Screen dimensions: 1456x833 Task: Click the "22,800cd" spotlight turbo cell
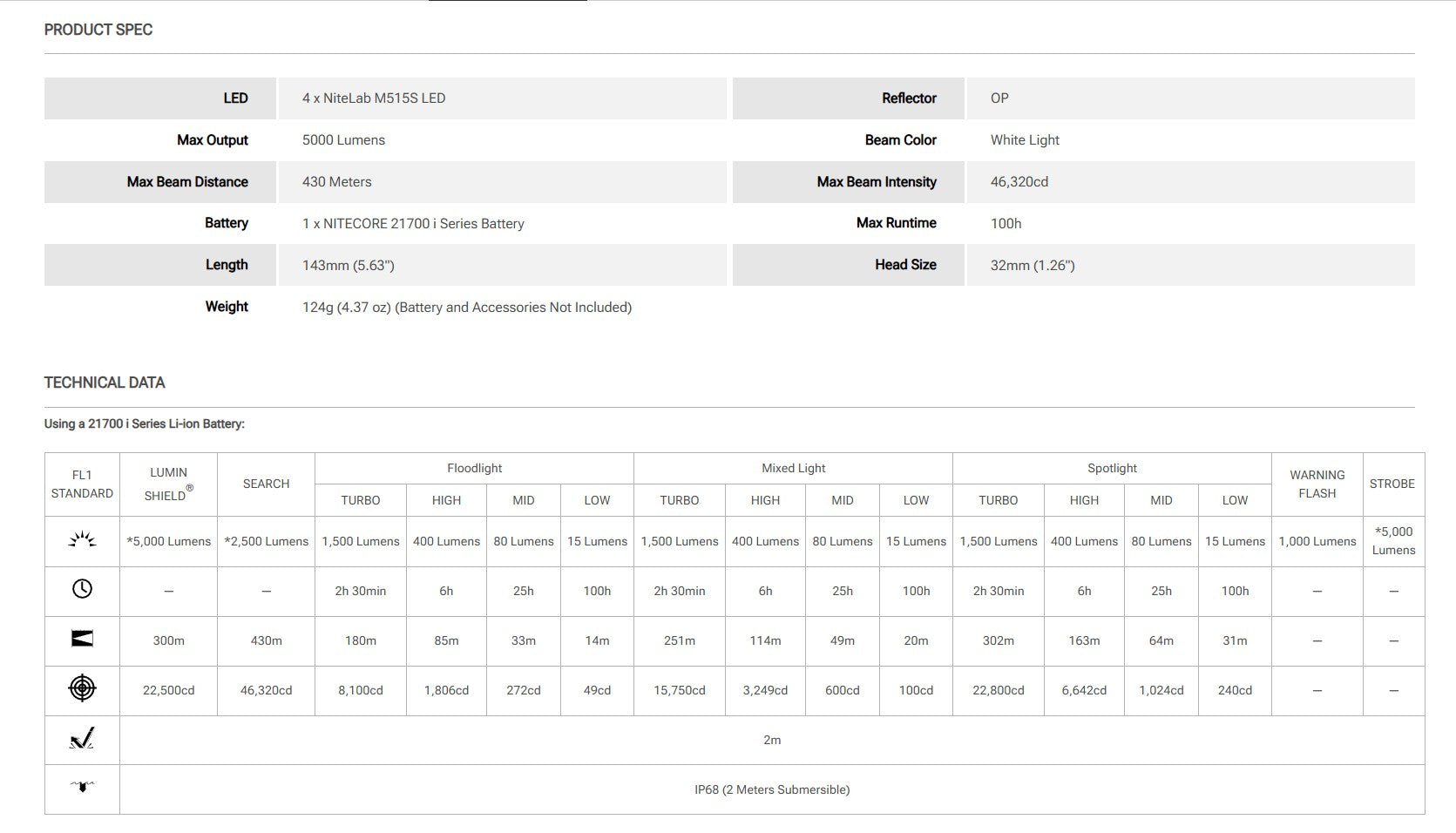click(998, 690)
